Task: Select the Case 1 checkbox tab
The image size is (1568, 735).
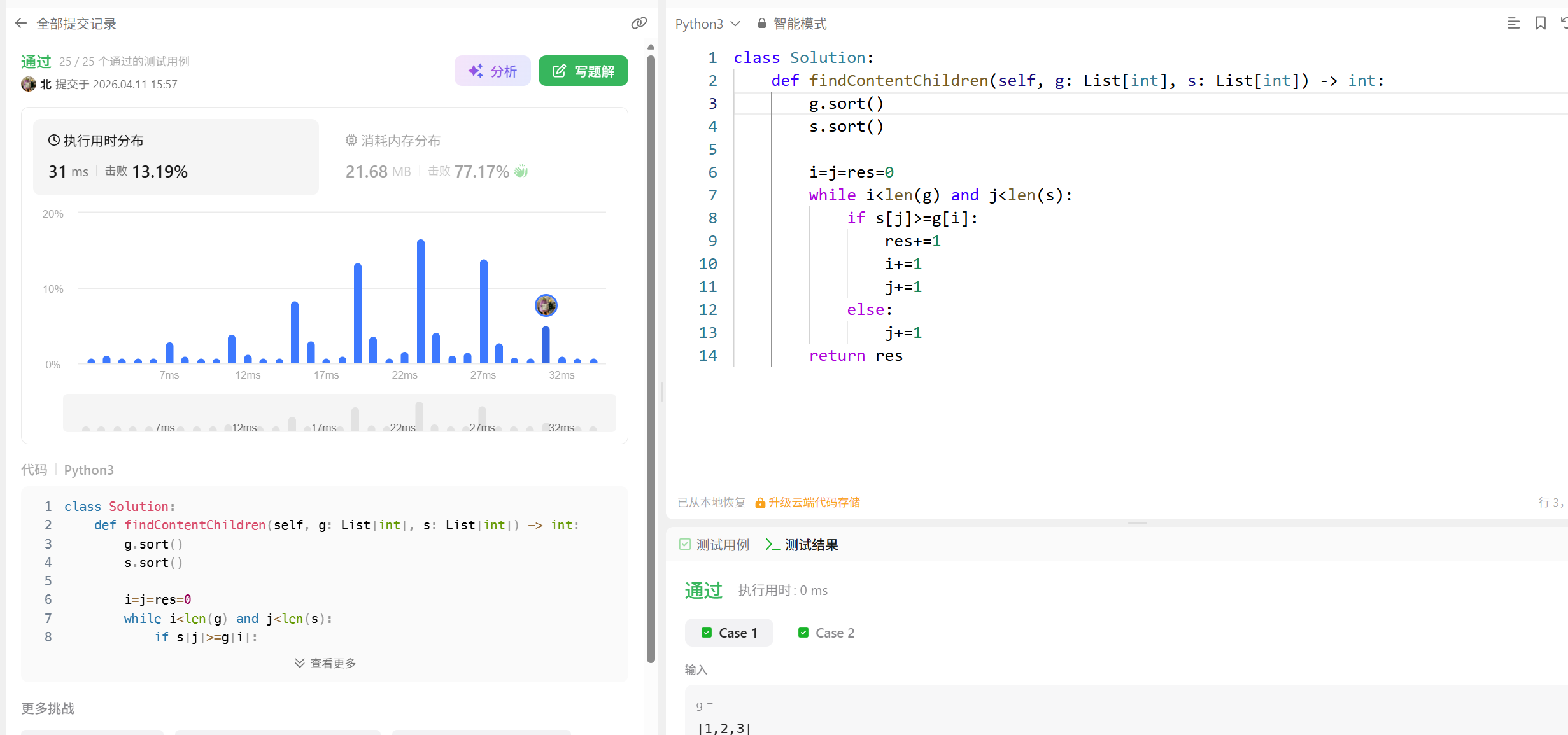Action: [729, 633]
